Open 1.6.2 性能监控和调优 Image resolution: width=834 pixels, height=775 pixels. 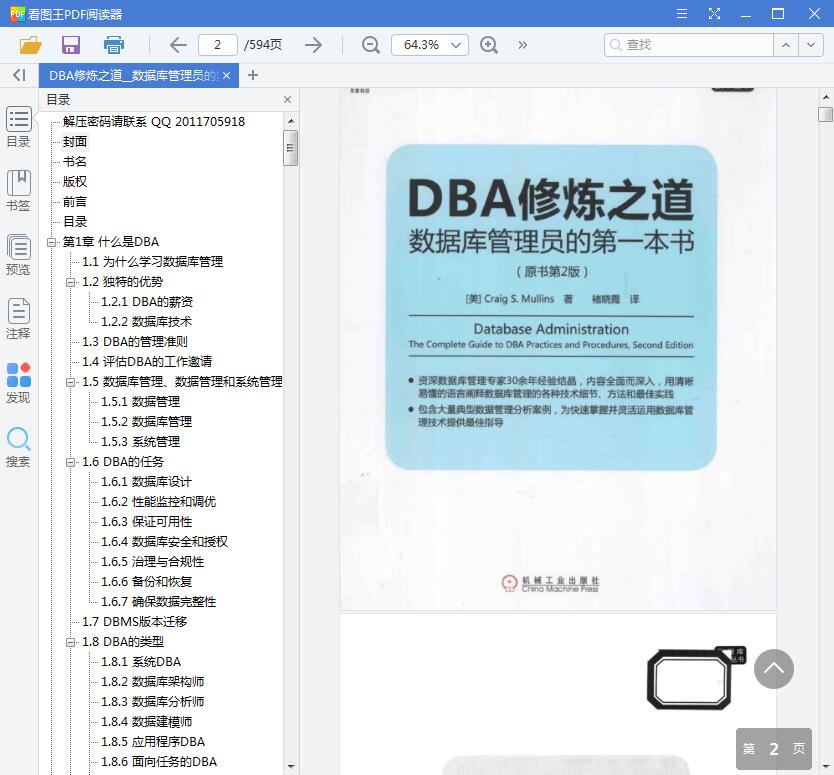159,502
